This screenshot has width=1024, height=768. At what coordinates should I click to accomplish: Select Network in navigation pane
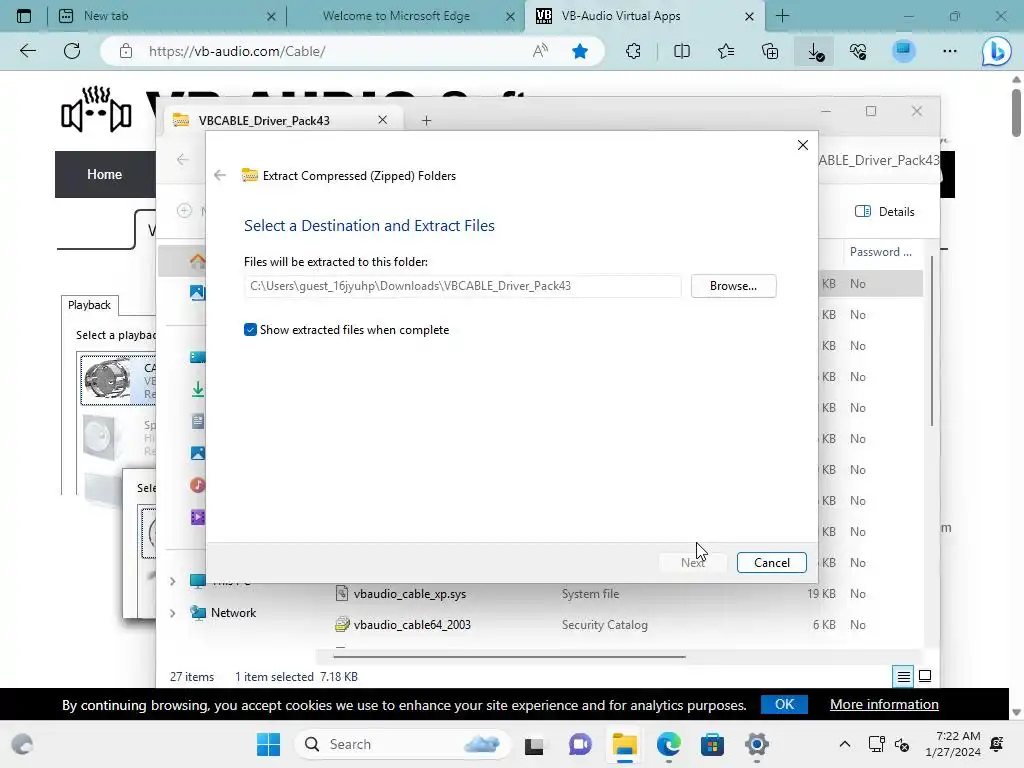233,613
